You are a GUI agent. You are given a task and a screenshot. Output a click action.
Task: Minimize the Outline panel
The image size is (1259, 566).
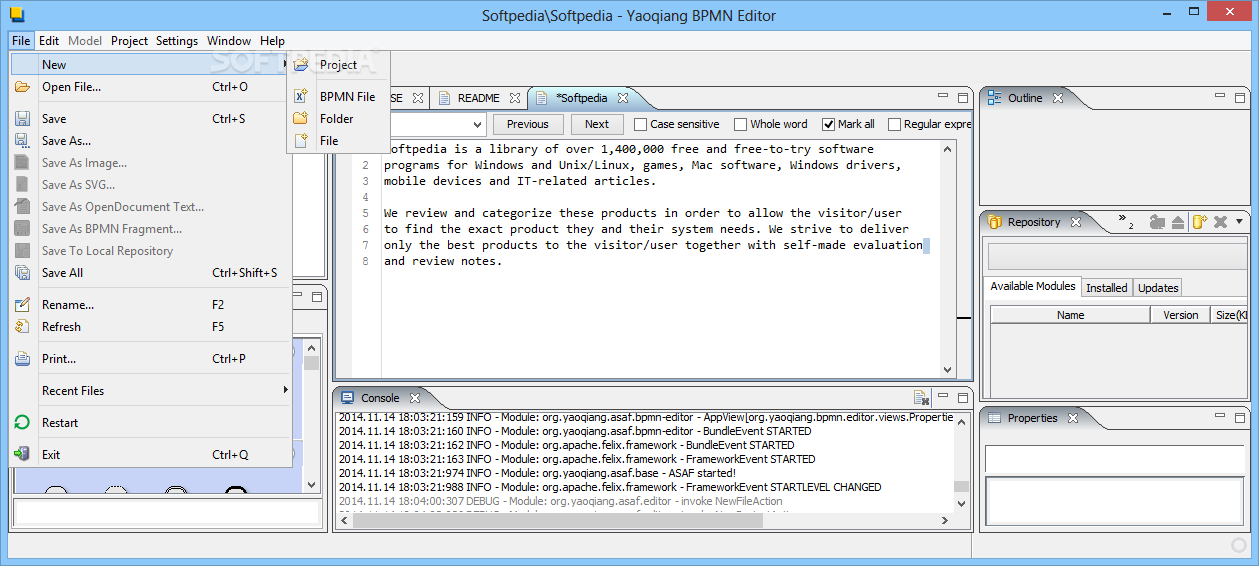click(x=1219, y=97)
